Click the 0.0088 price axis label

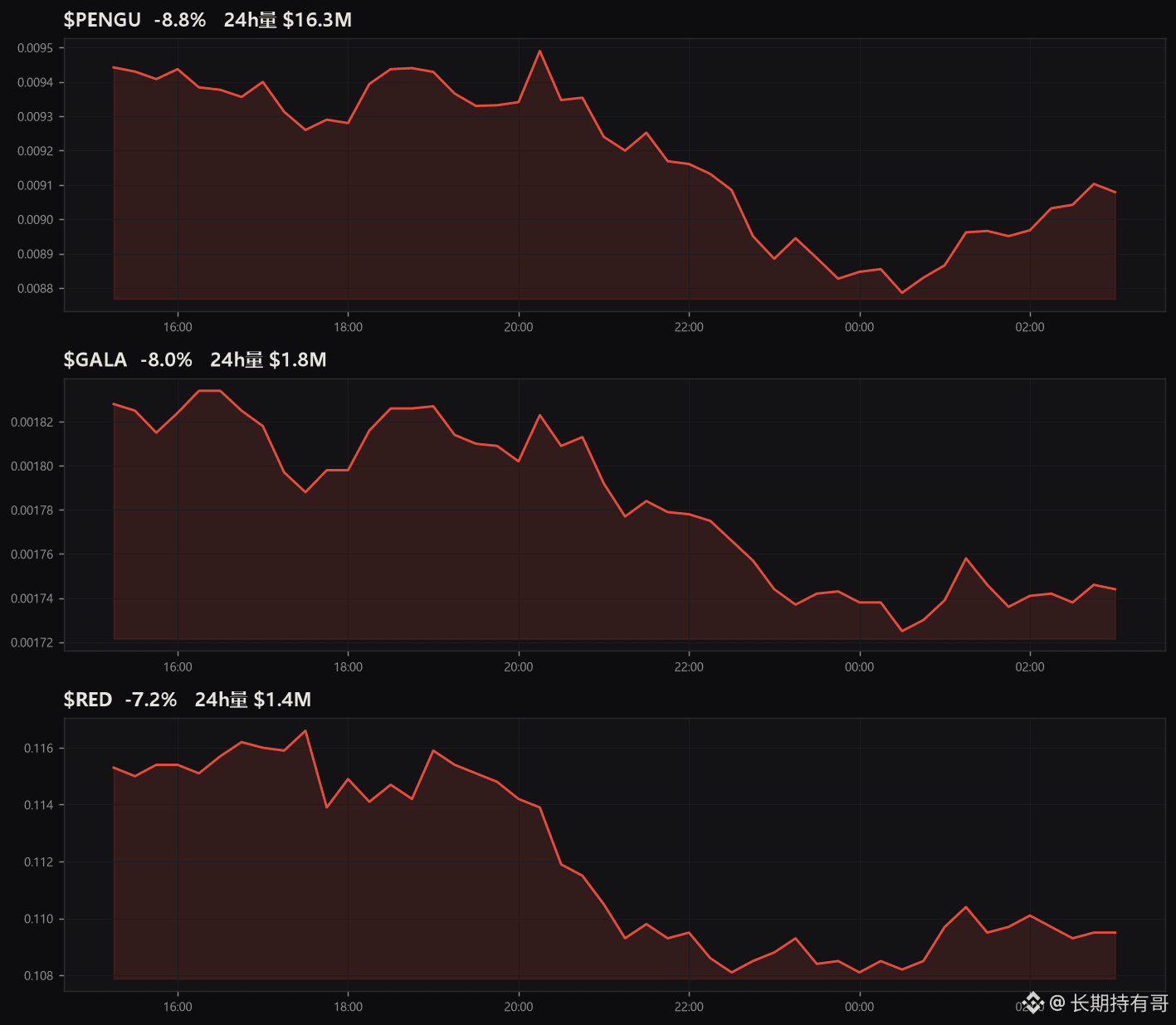point(35,289)
